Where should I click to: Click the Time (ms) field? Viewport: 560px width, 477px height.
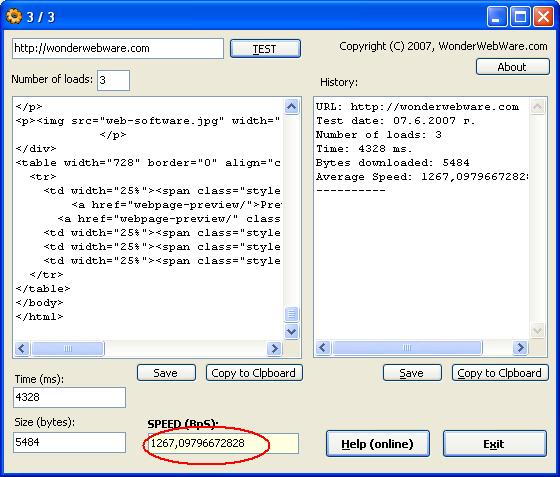(x=69, y=397)
